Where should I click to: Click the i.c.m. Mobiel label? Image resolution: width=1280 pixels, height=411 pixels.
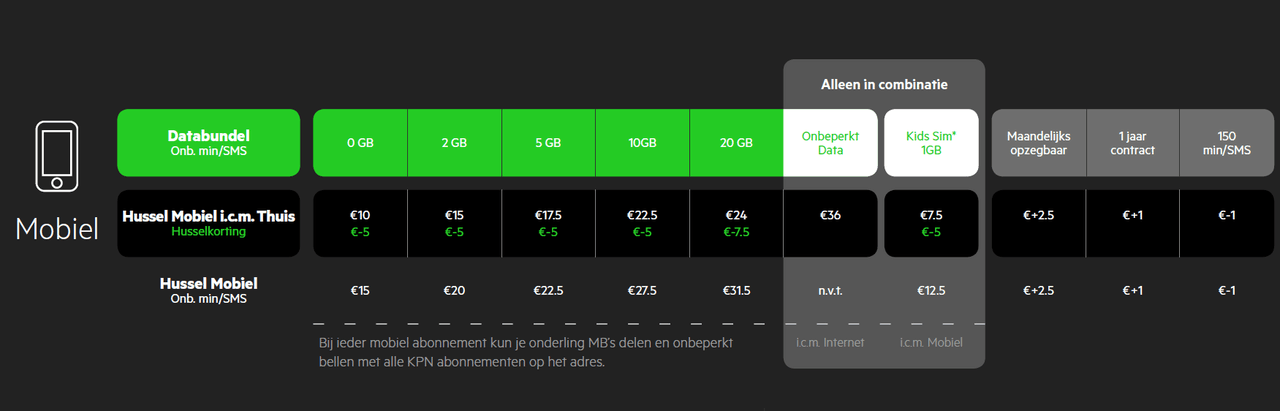[931, 344]
